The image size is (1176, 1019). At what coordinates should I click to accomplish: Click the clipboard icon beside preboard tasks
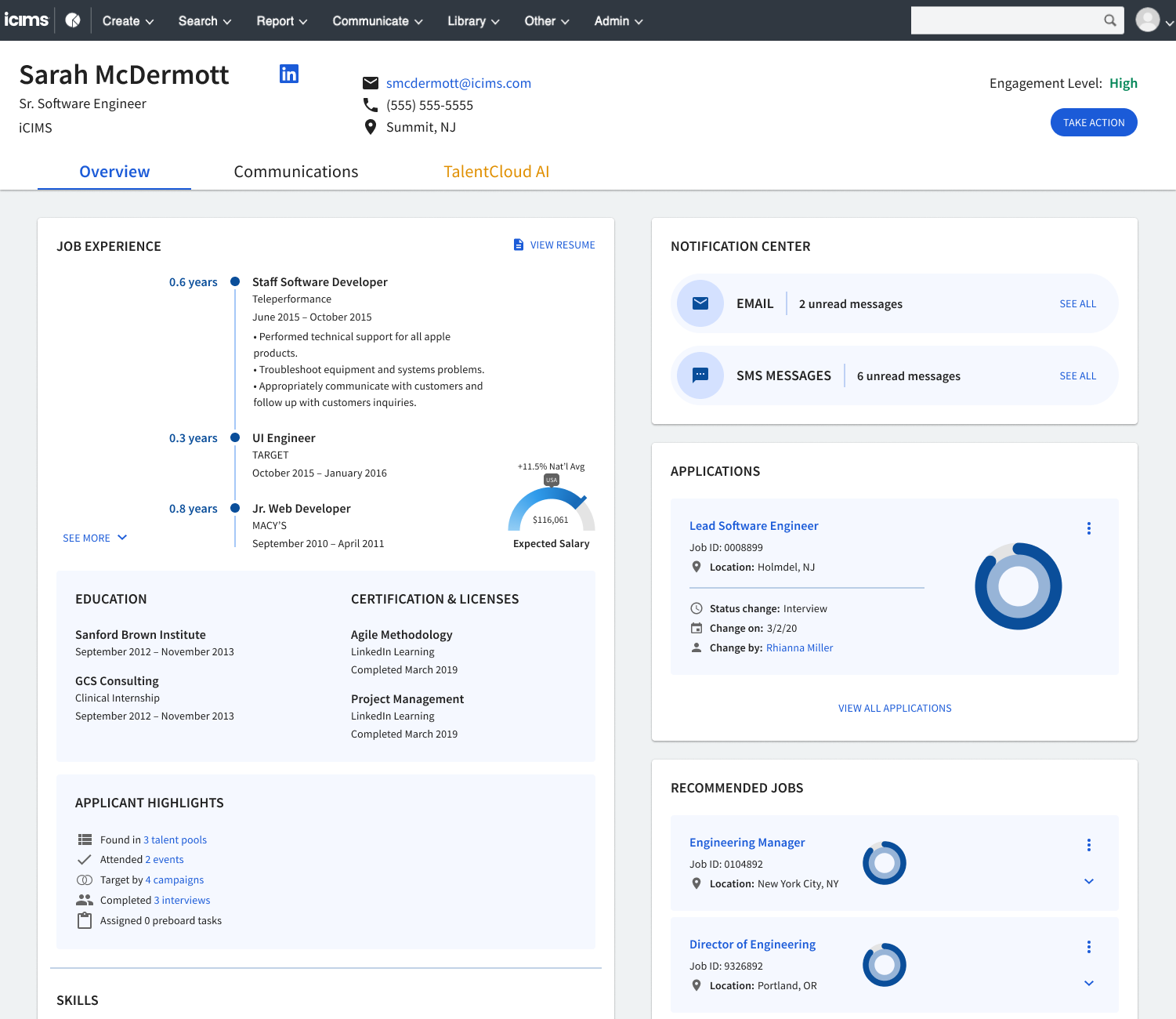(x=85, y=921)
